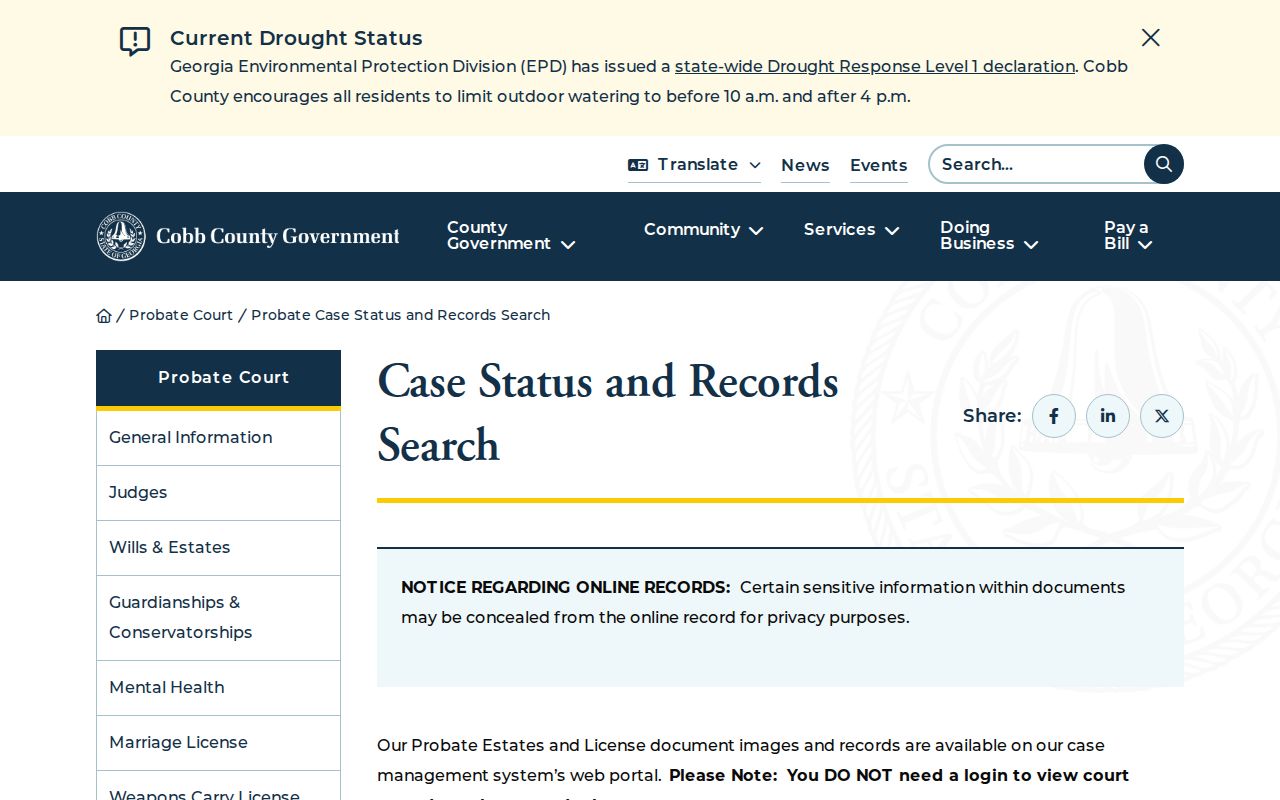Open the News link
The image size is (1280, 800).
tap(805, 166)
